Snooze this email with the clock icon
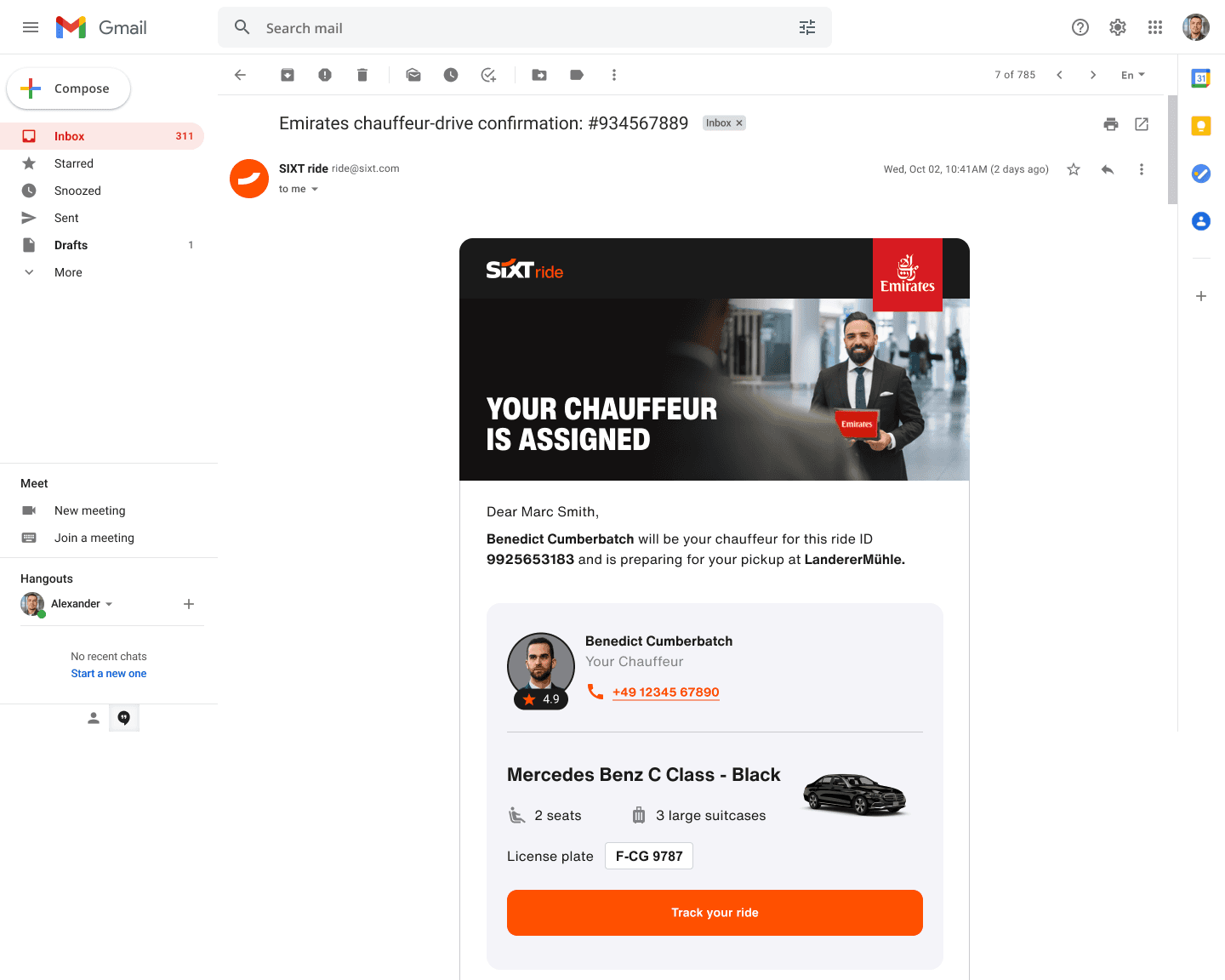 451,75
